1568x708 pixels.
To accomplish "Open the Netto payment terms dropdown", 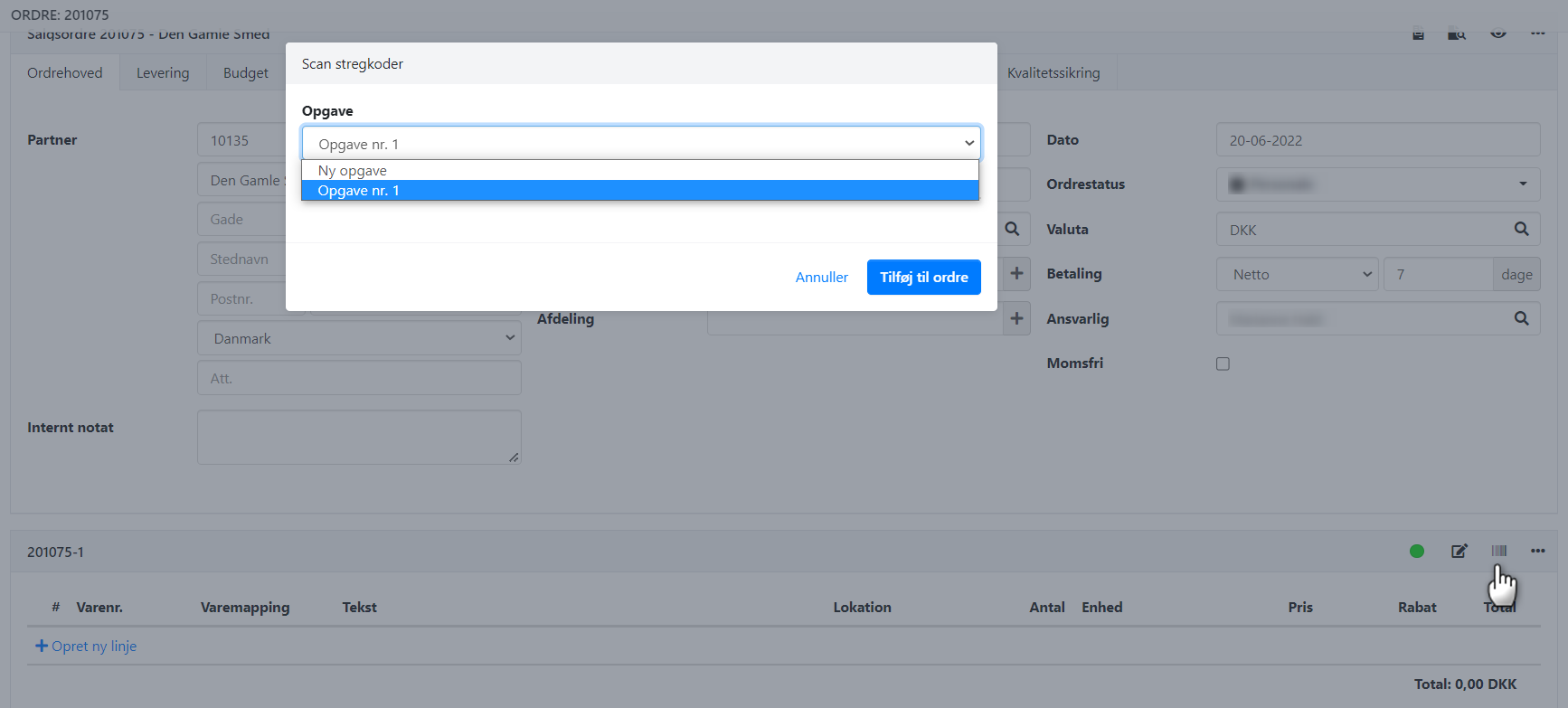I will [1298, 275].
